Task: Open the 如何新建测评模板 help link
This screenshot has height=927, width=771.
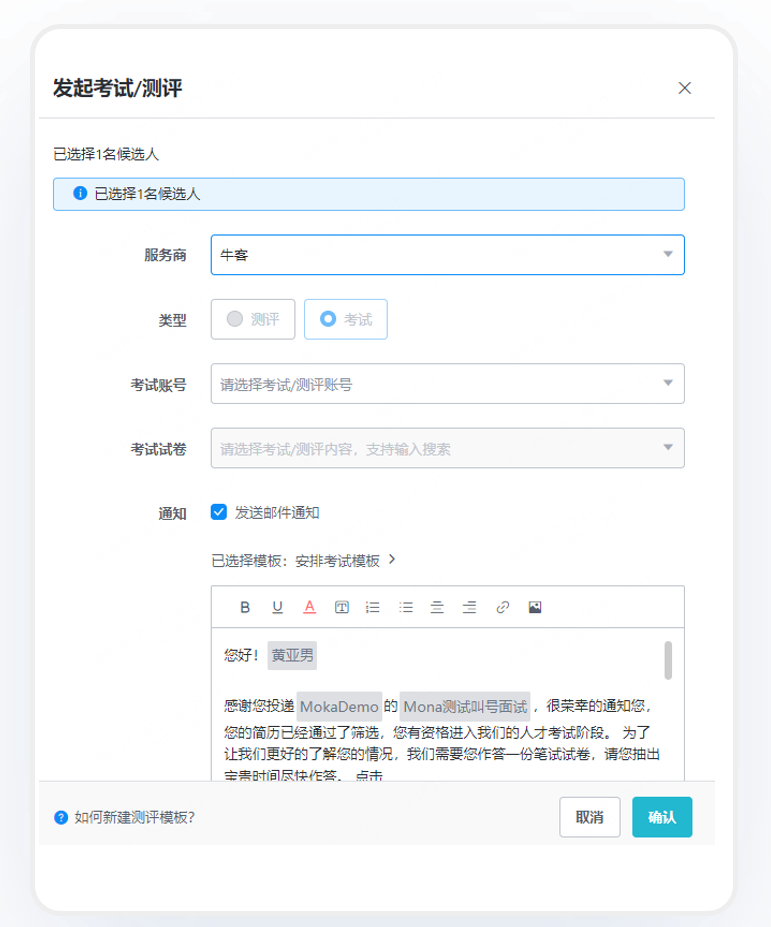Action: [134, 817]
